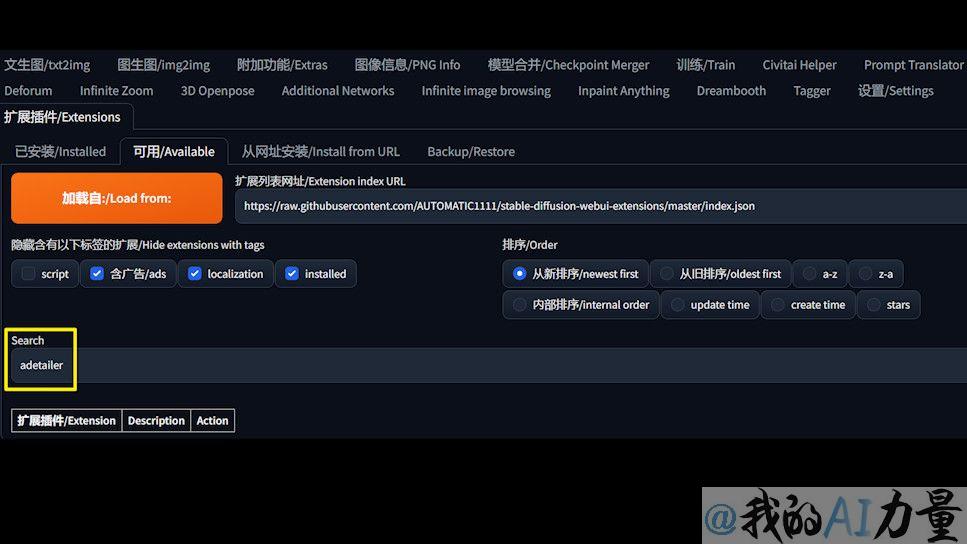Open the txt2img tab
Screen dimensions: 967x544
point(47,65)
